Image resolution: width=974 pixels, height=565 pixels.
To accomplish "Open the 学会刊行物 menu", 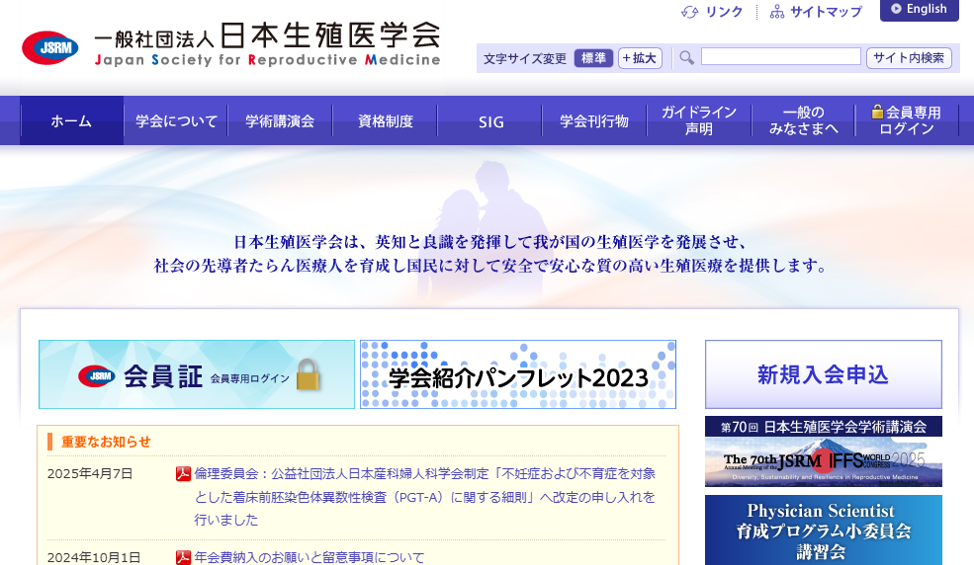I will point(594,121).
